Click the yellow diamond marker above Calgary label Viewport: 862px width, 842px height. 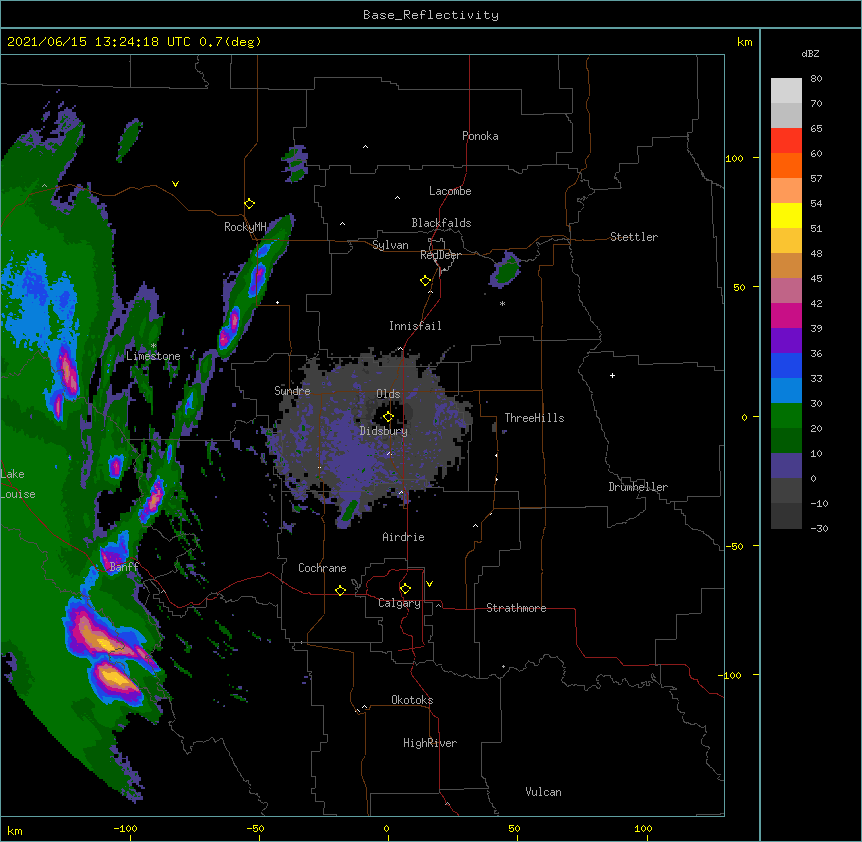click(x=405, y=589)
